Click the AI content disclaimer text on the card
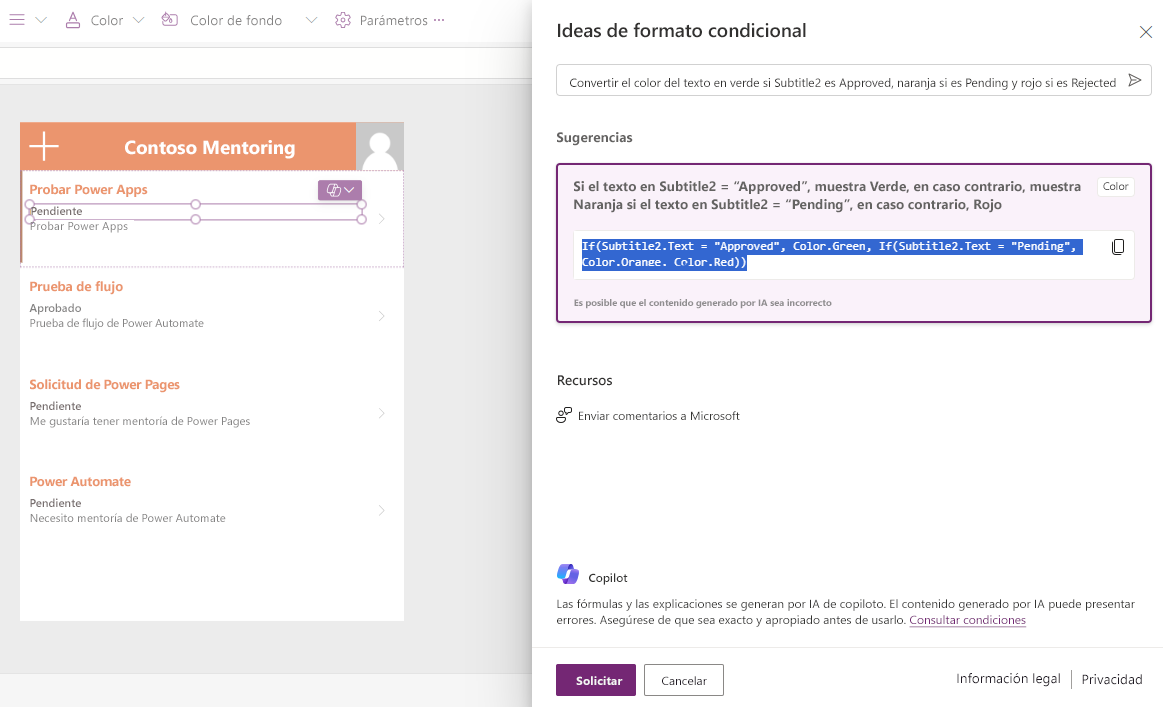 [702, 303]
